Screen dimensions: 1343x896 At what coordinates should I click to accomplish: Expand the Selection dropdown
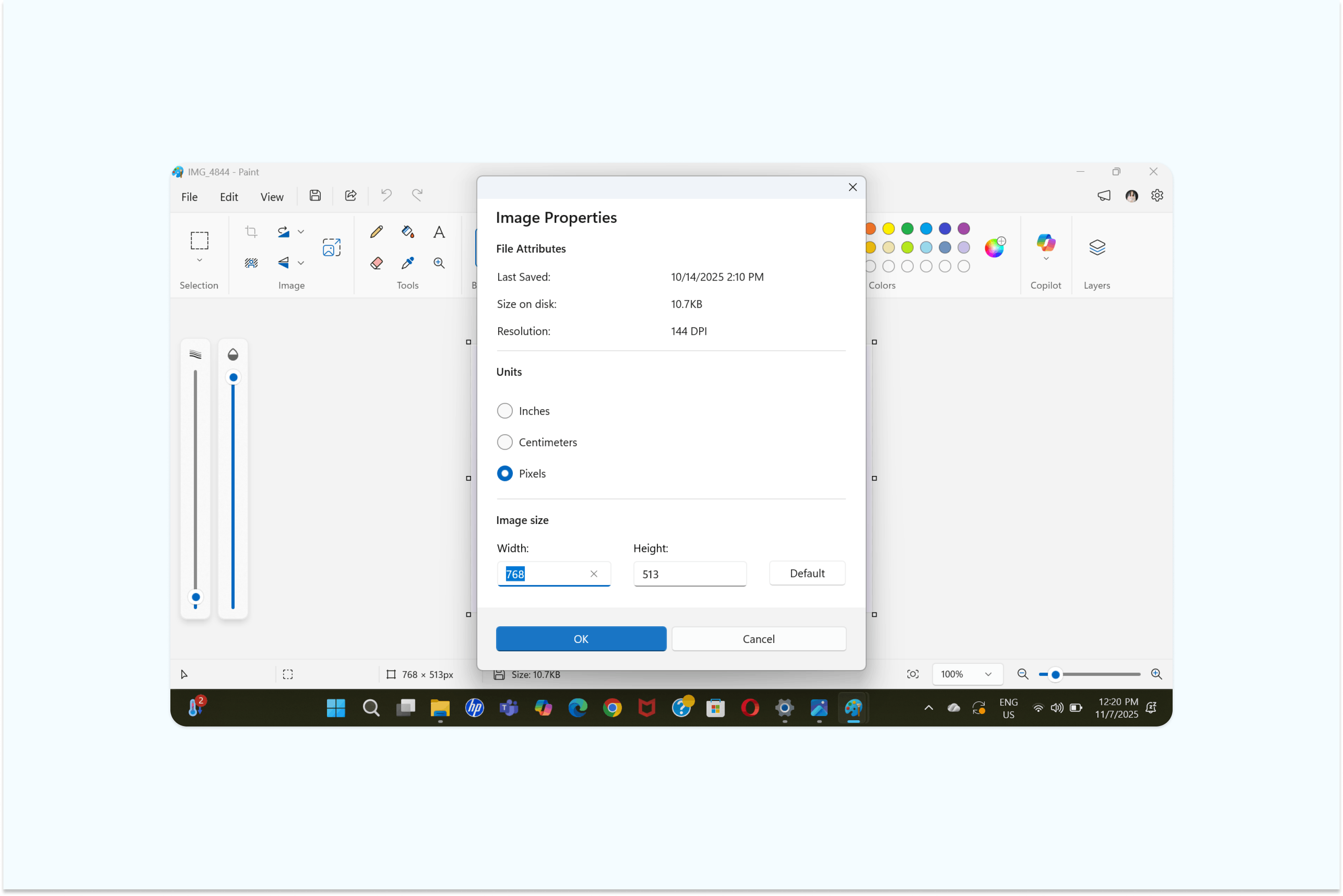(x=199, y=259)
